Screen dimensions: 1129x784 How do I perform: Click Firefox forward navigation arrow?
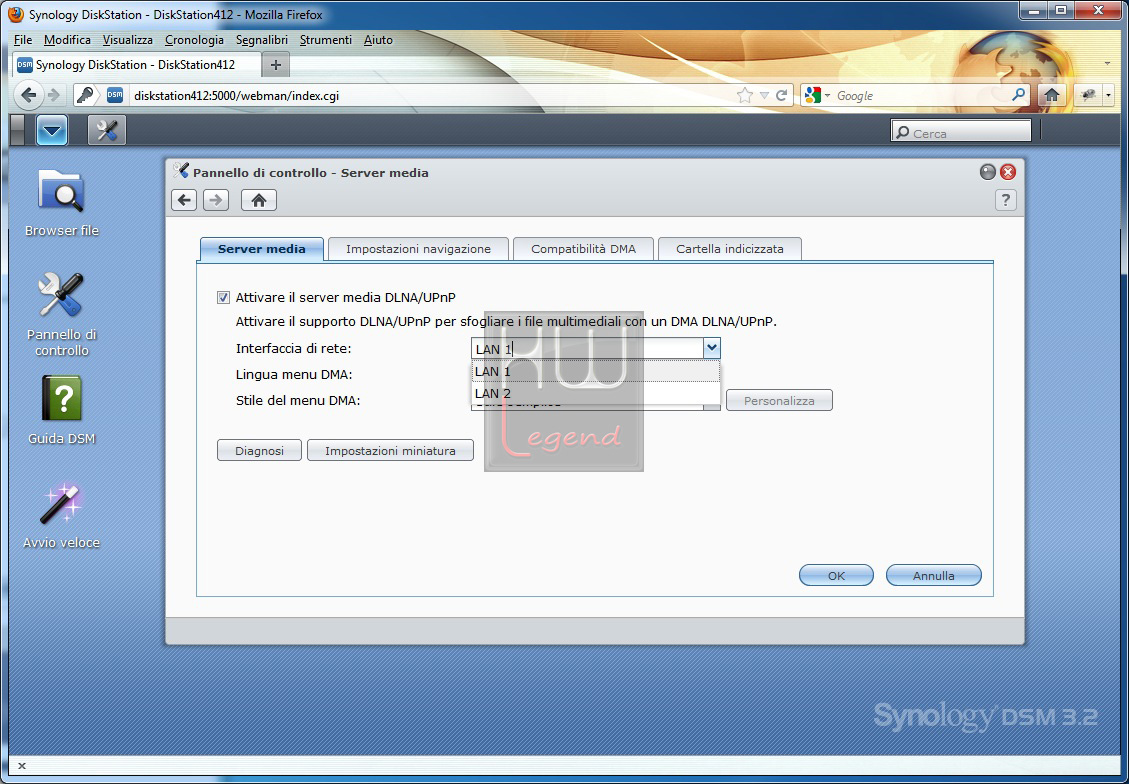pyautogui.click(x=53, y=95)
